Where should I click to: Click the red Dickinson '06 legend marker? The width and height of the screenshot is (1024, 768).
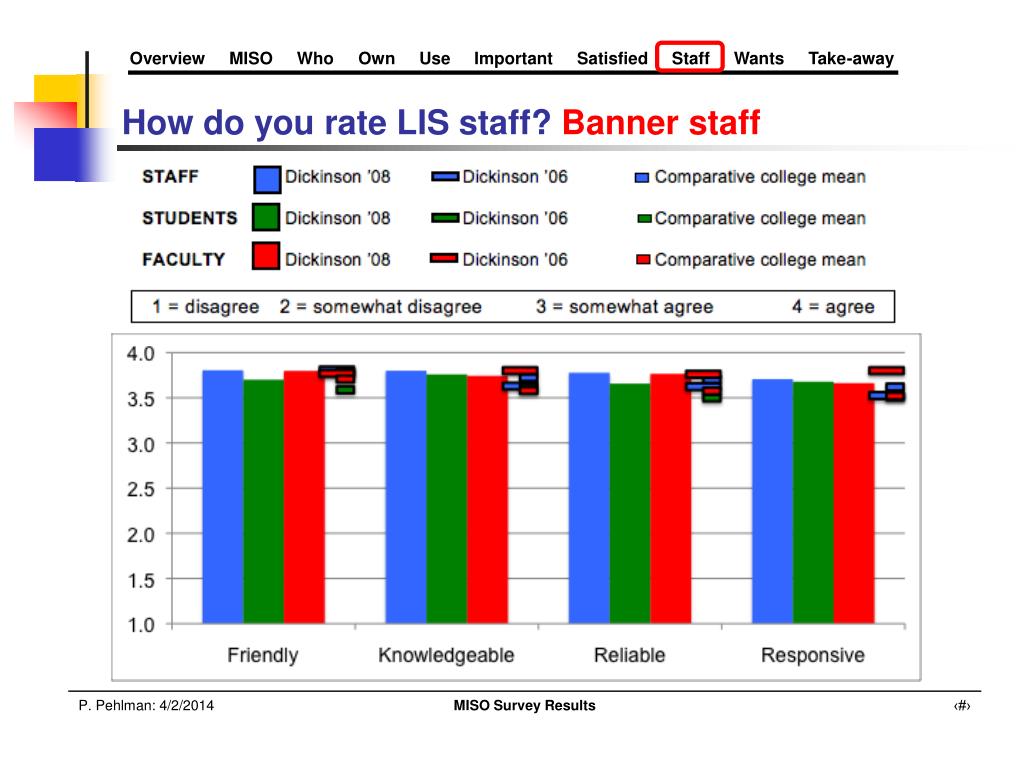[x=444, y=259]
